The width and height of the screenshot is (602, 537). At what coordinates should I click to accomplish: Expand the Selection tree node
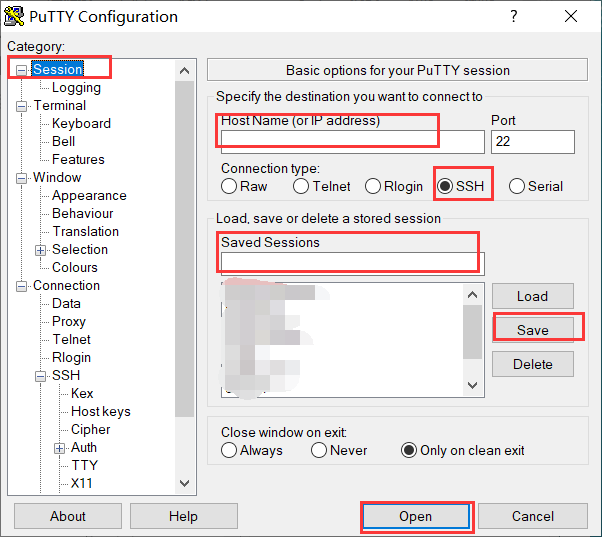point(40,250)
